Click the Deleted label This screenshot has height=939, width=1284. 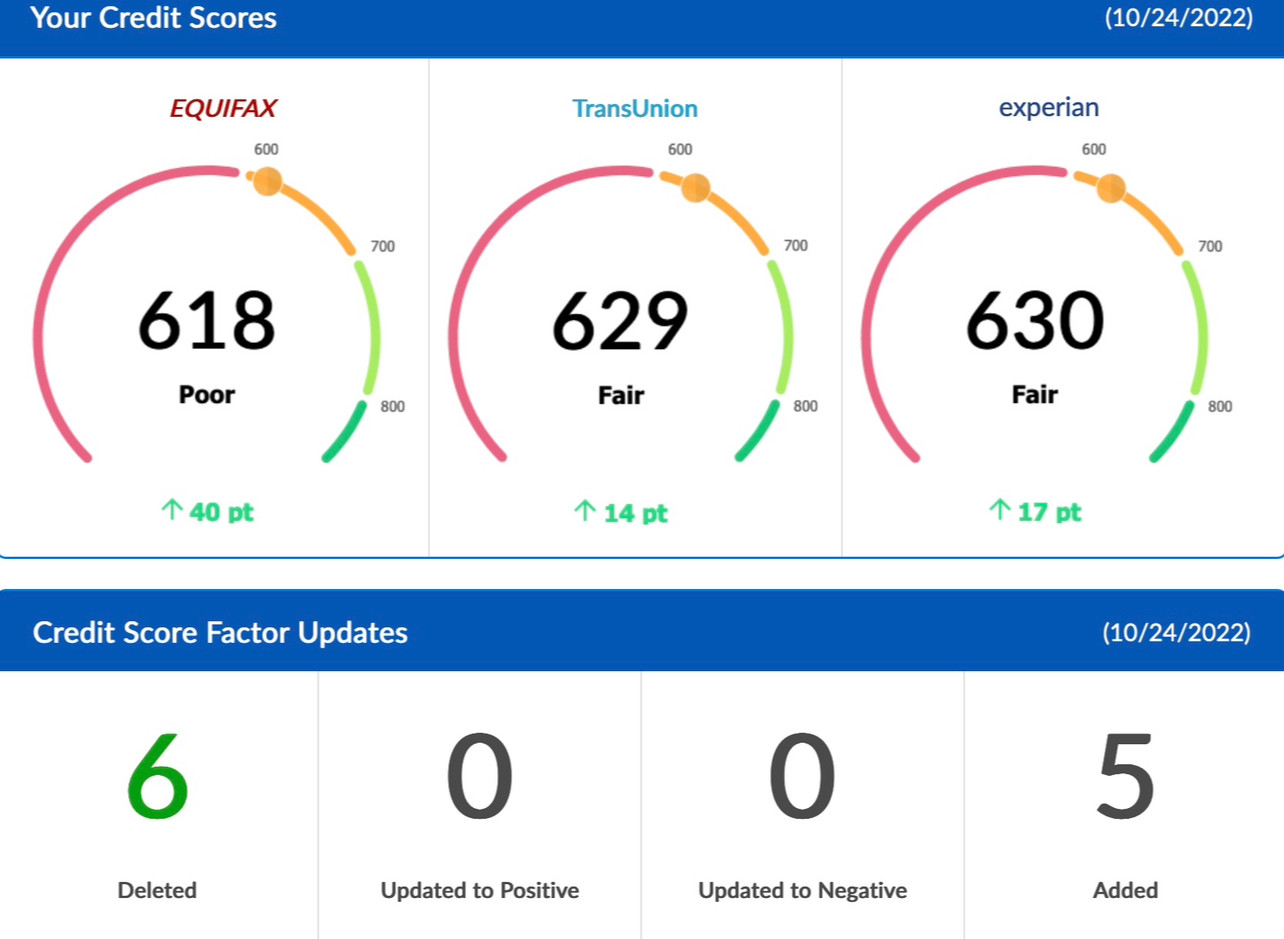[x=157, y=890]
